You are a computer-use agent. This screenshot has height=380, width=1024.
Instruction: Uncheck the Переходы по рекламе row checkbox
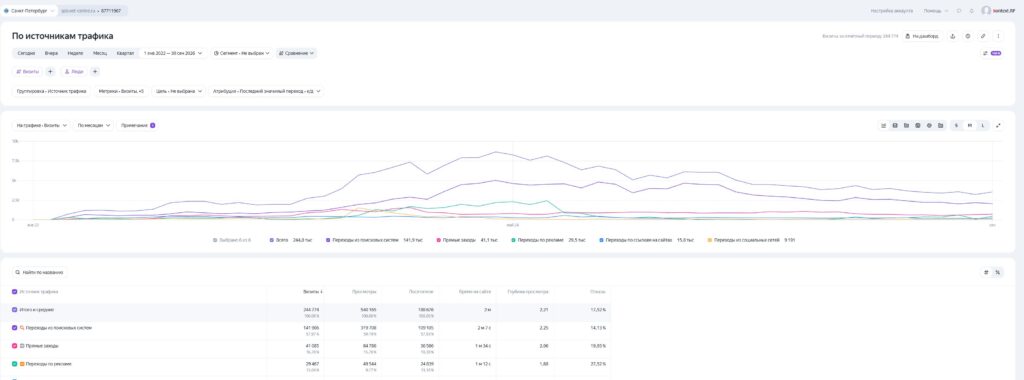15,364
